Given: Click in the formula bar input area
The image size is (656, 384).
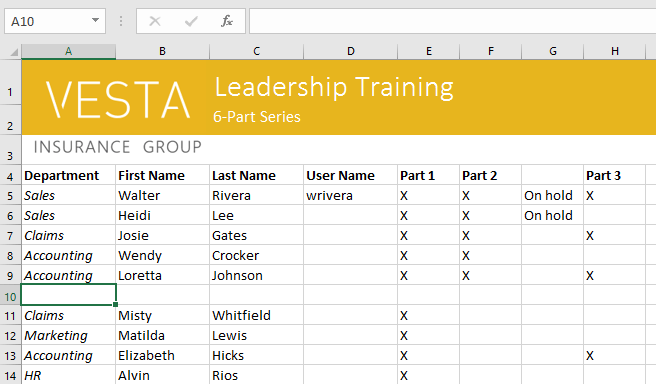Looking at the screenshot, I should coord(453,21).
